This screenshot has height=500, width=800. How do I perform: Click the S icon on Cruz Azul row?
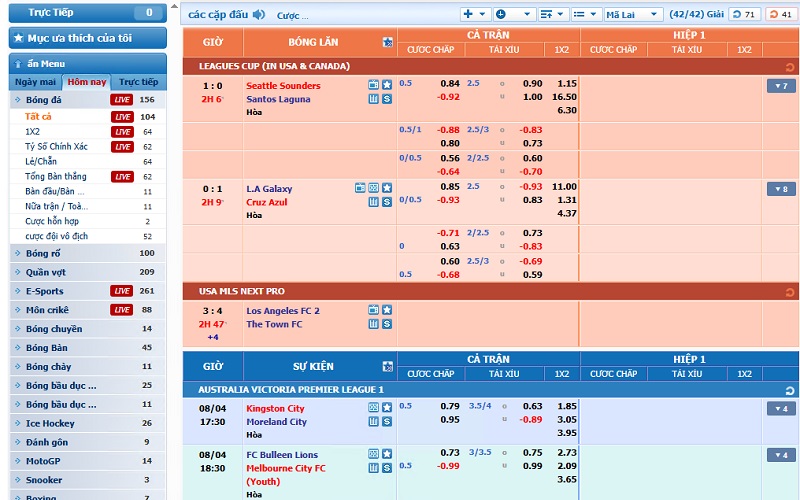point(387,202)
